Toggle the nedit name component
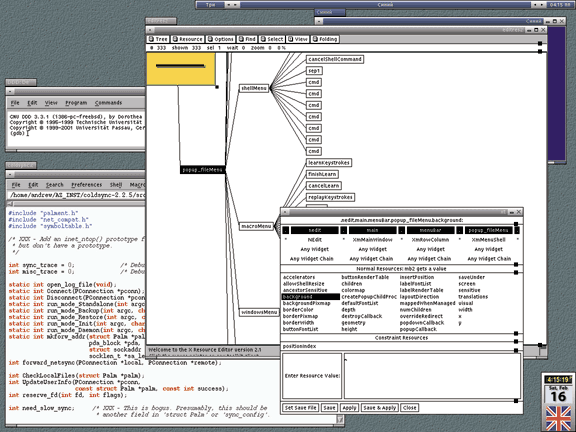The height and width of the screenshot is (432, 576). tap(314, 230)
